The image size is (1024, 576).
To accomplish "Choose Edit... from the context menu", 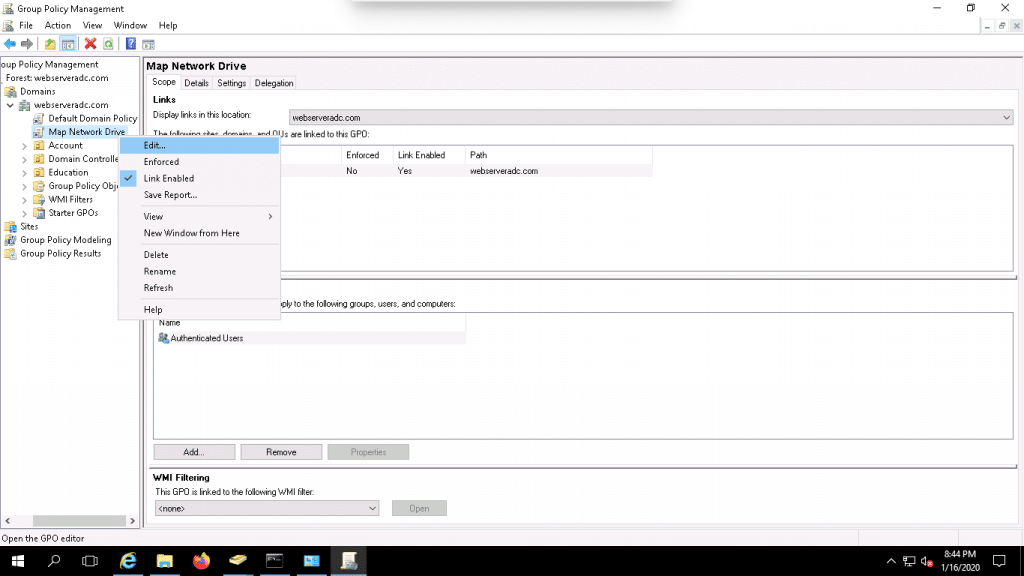I will click(155, 146).
